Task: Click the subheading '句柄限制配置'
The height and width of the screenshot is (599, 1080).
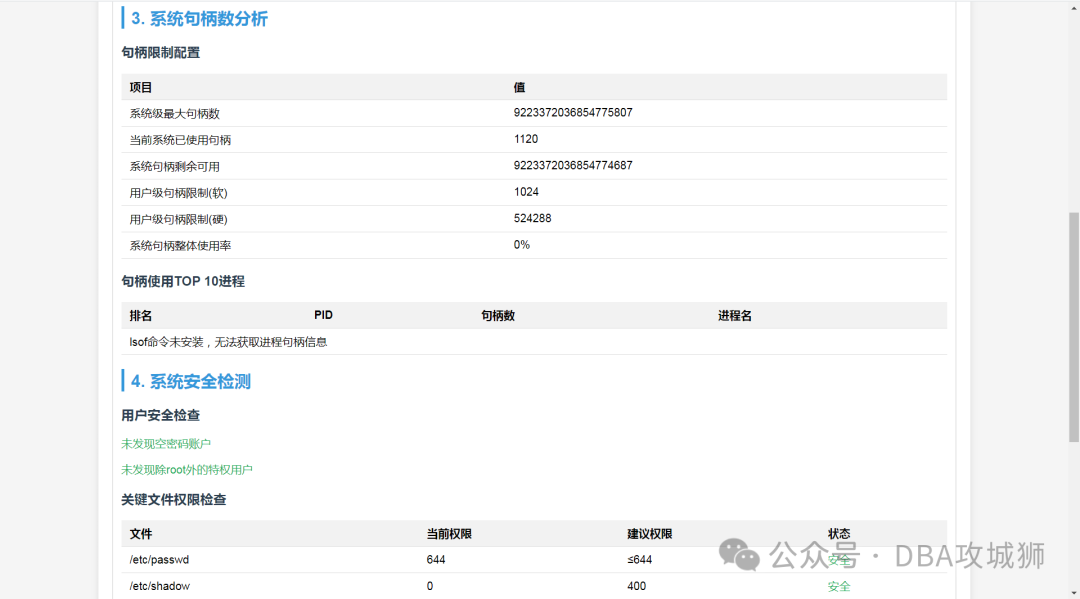Action: click(160, 52)
